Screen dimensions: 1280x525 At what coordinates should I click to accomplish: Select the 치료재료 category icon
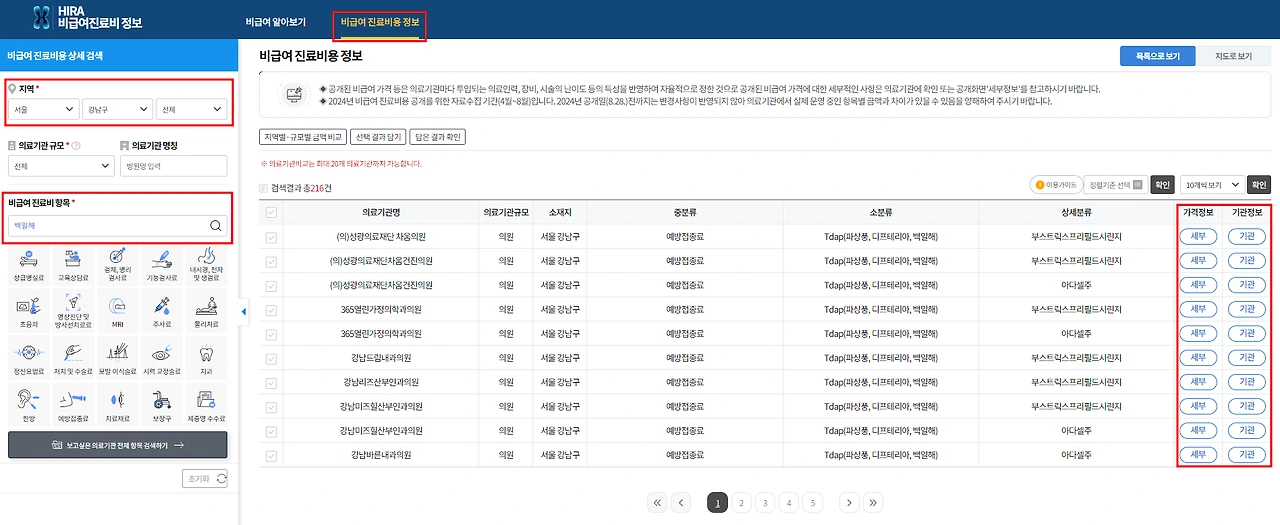[x=118, y=403]
